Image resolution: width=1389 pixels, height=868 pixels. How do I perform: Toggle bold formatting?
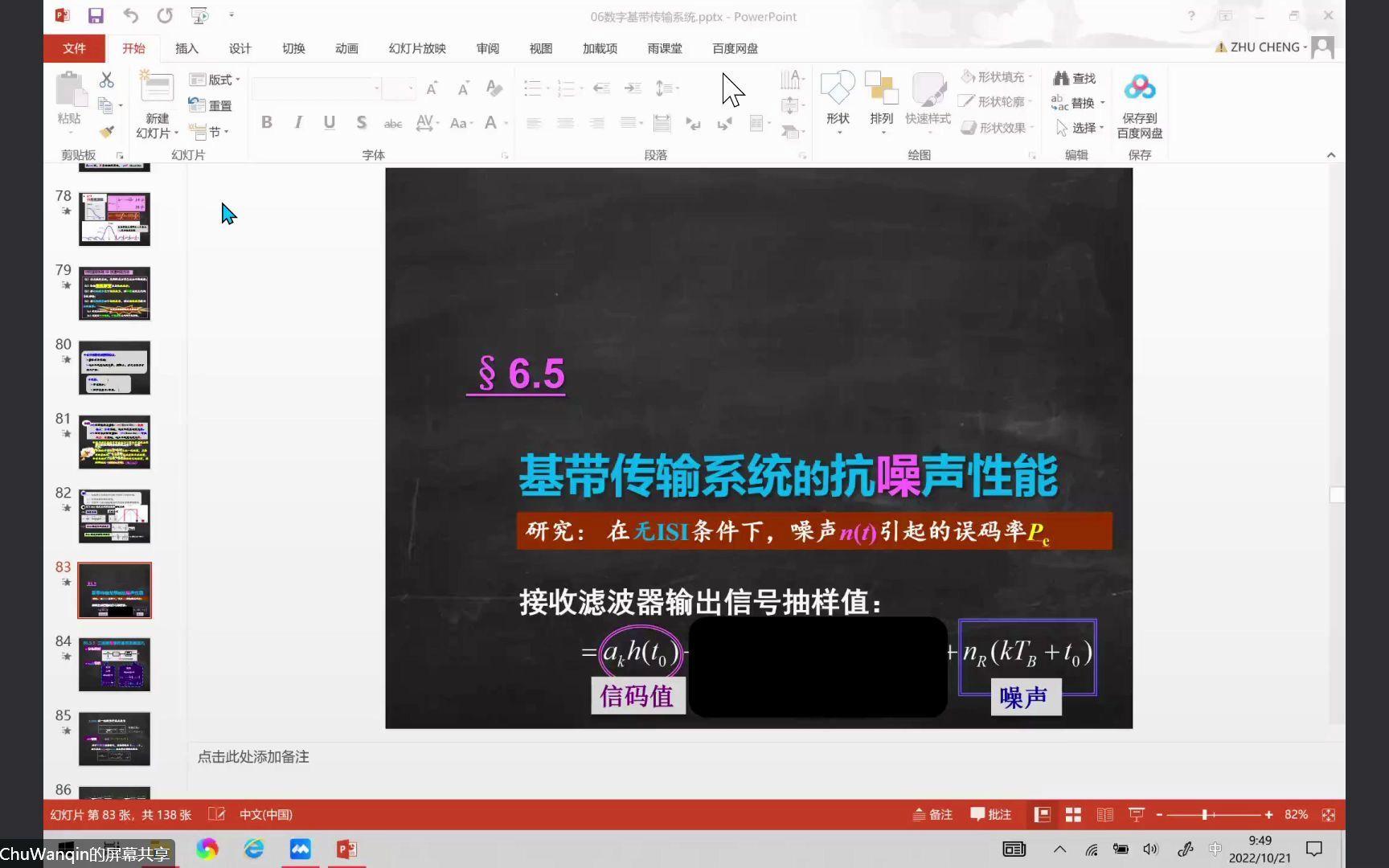tap(266, 121)
